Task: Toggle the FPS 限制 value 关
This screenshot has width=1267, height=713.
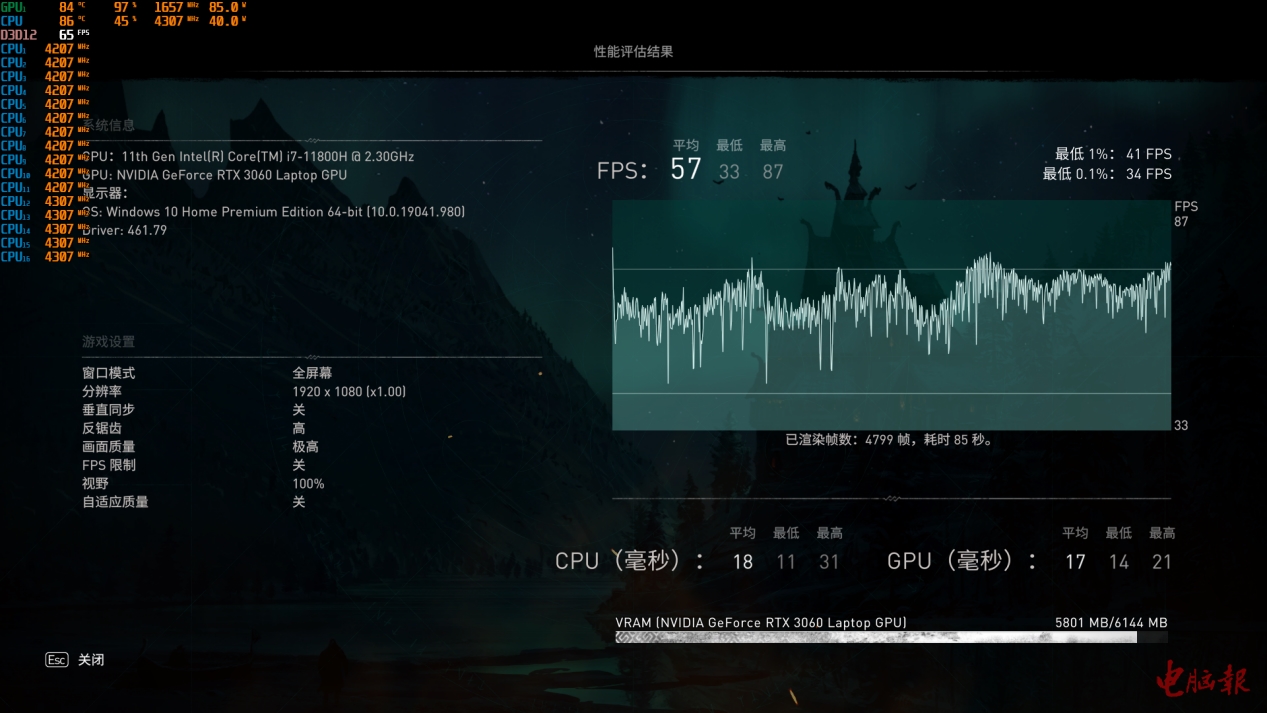Action: click(x=299, y=465)
